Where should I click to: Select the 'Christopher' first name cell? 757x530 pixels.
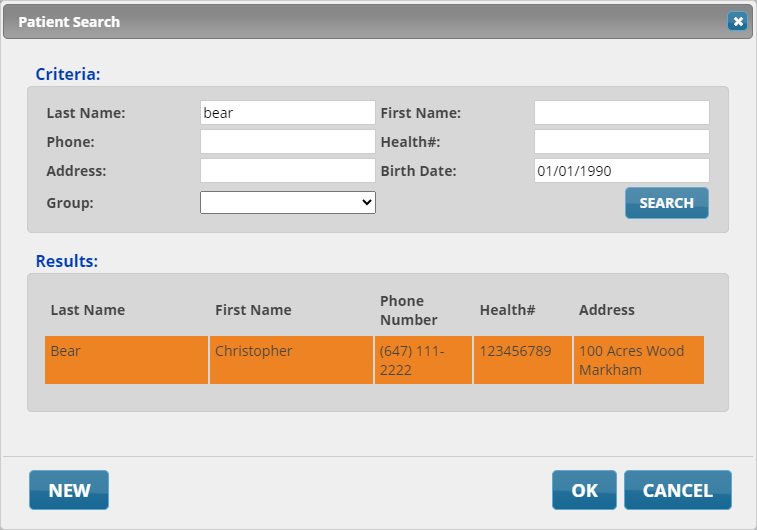290,360
